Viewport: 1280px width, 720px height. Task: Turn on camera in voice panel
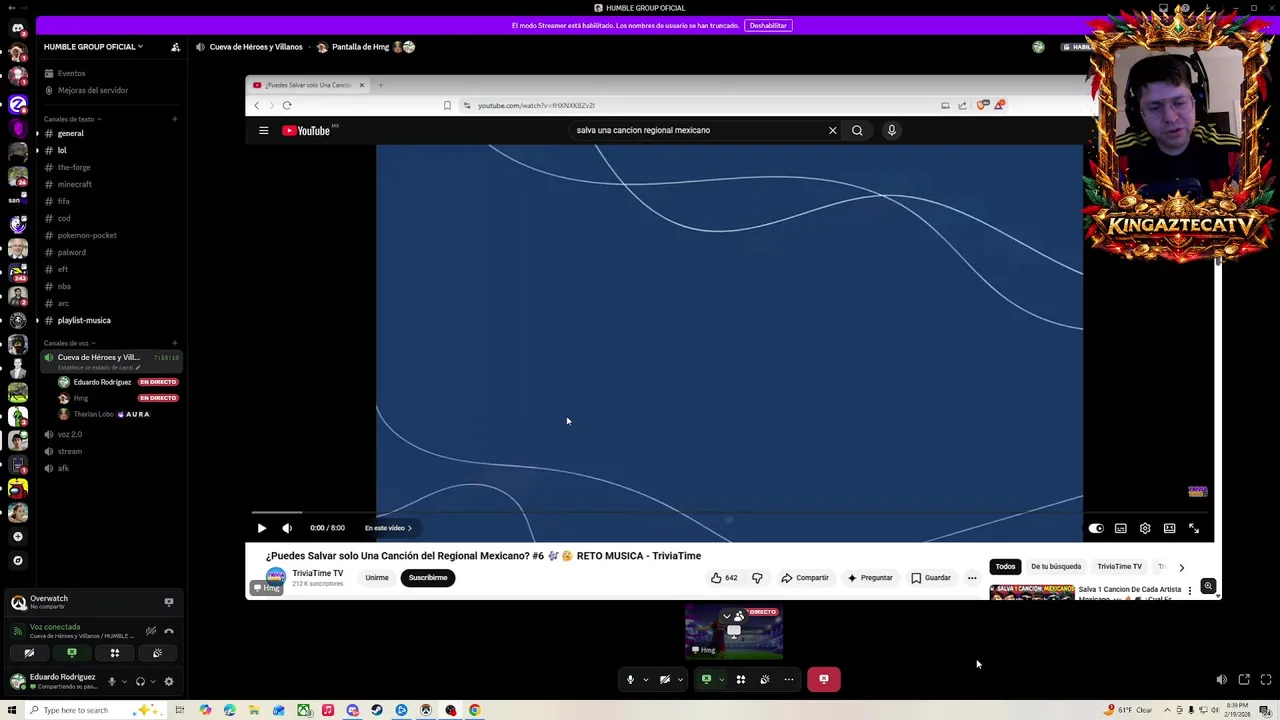tap(29, 653)
